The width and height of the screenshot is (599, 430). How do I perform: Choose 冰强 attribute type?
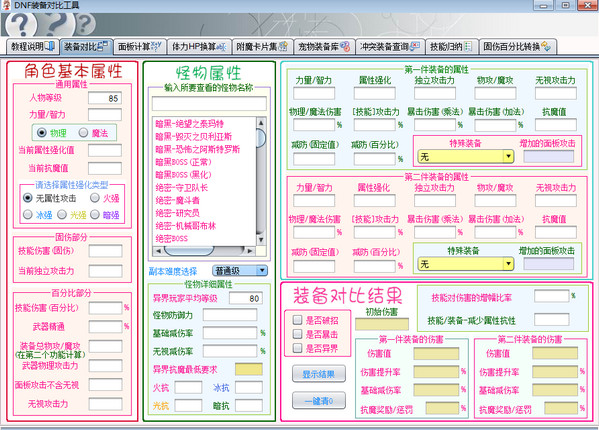(x=28, y=215)
